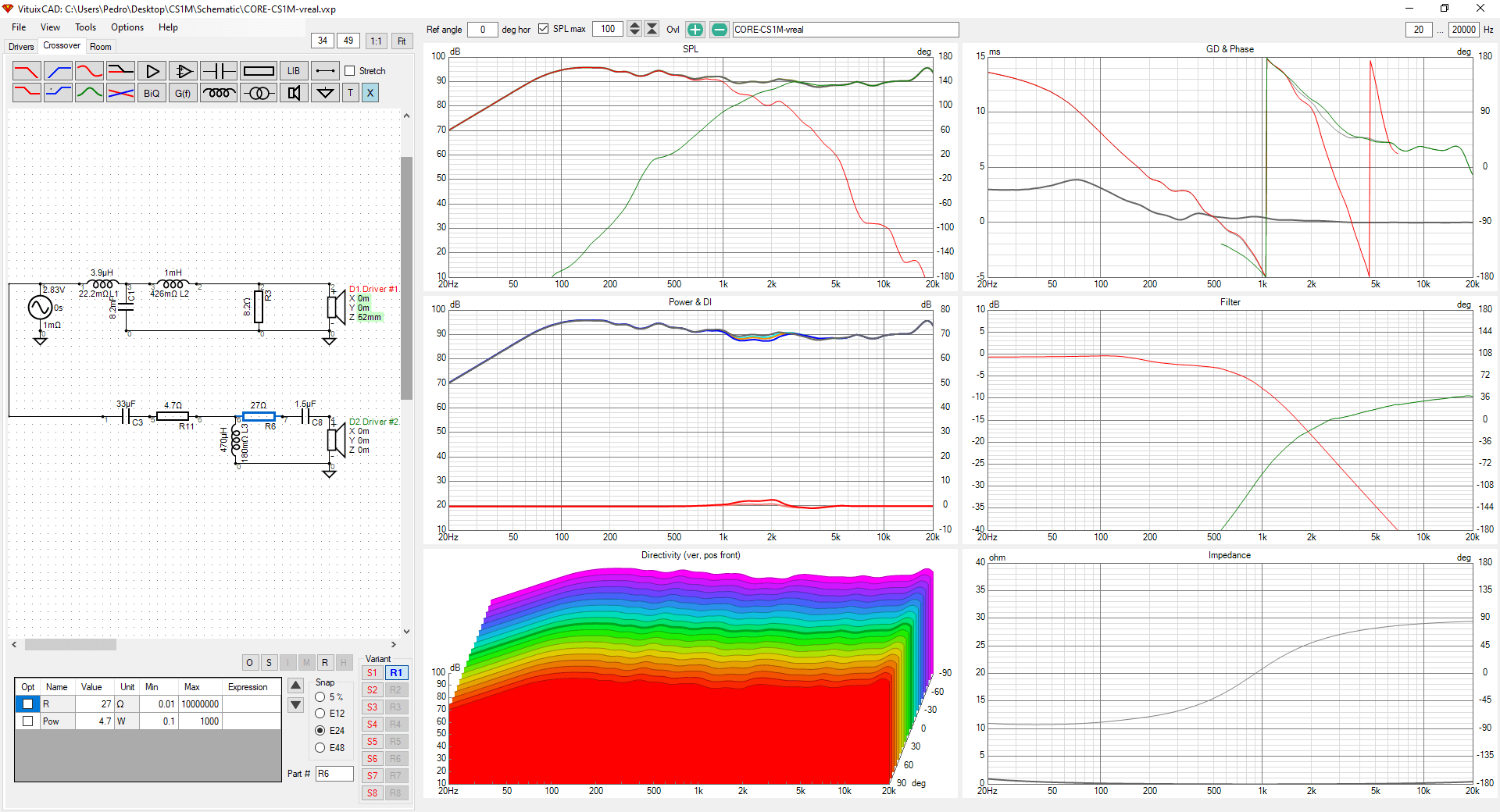Add a loudspeaker driver component
The height and width of the screenshot is (812, 1500).
(x=294, y=93)
